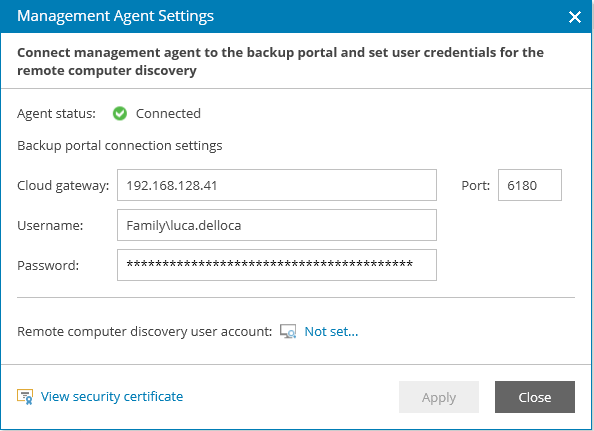Click the 'Backup portal connection settings' heading
The width and height of the screenshot is (594, 431).
120,146
